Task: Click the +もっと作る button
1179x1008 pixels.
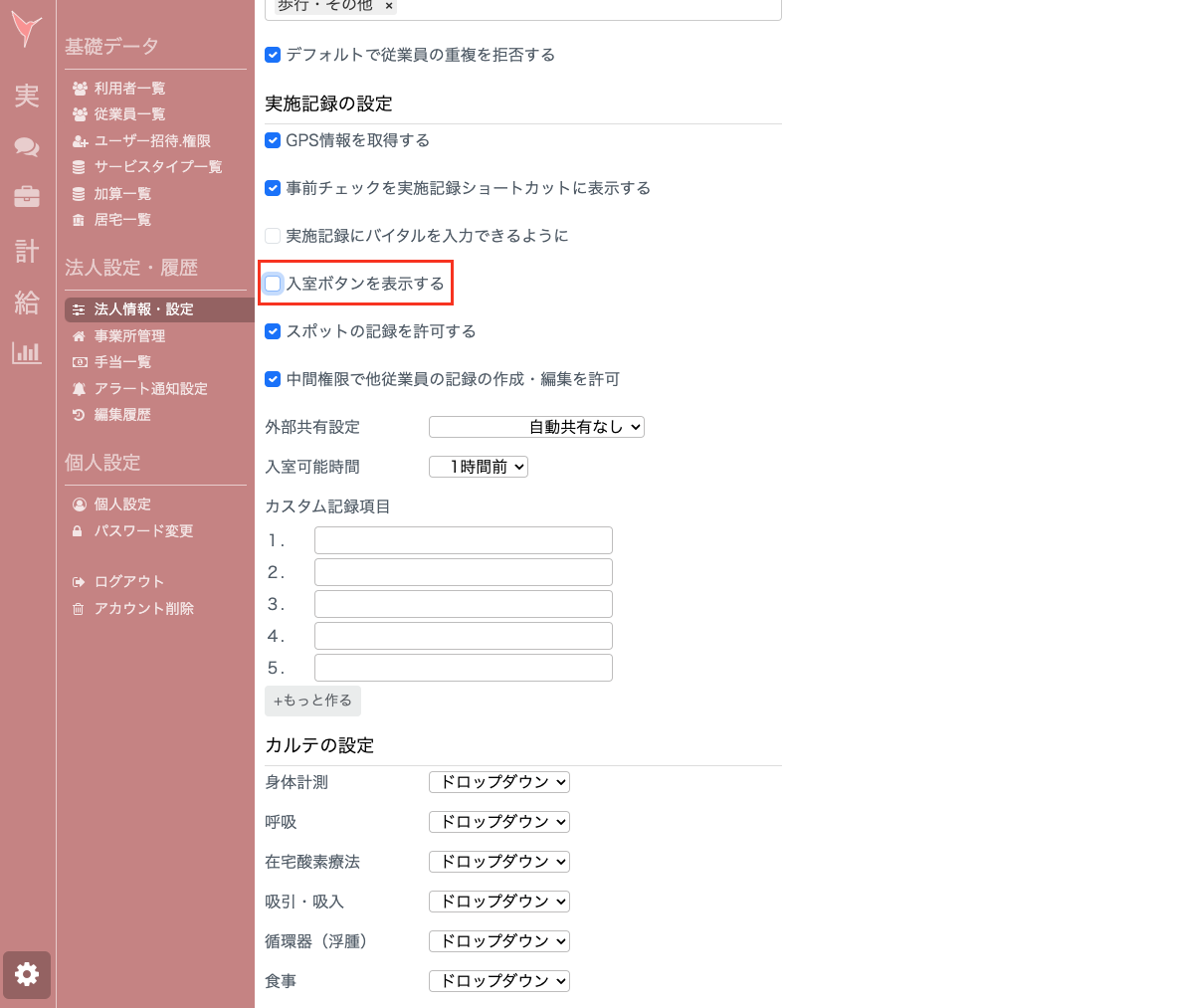Action: (x=312, y=701)
